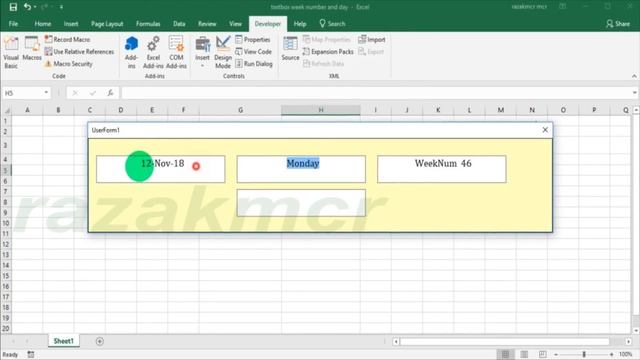Click the zoom slider handle

click(584, 354)
